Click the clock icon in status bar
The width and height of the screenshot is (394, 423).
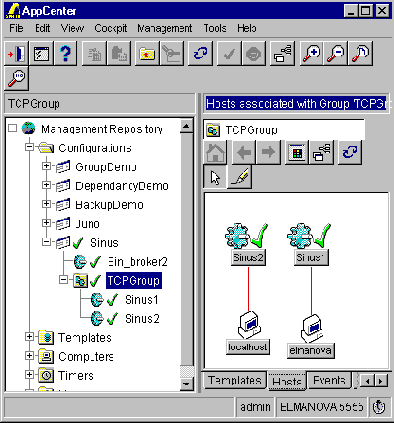click(x=379, y=407)
